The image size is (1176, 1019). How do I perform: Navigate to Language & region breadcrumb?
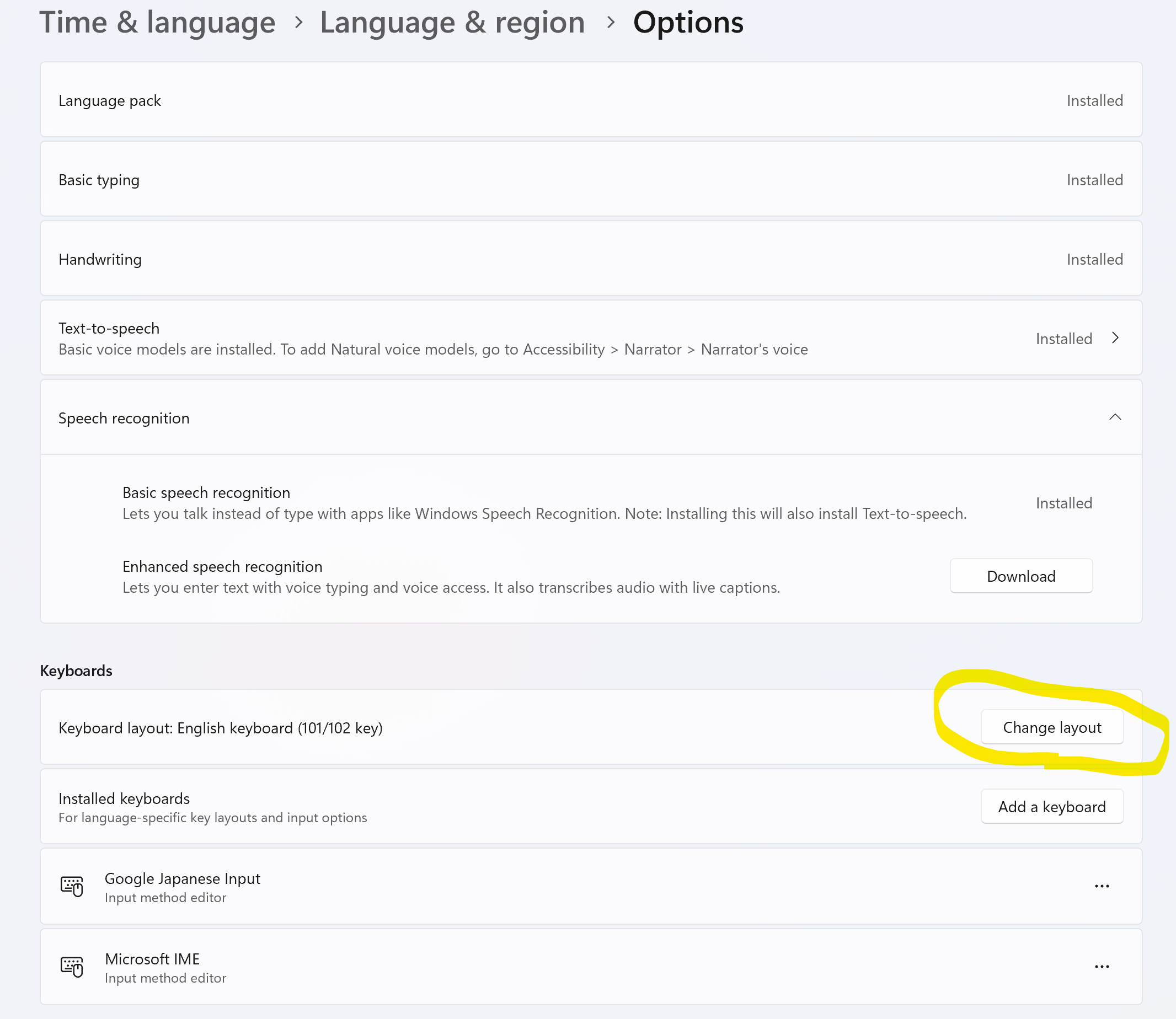coord(452,23)
